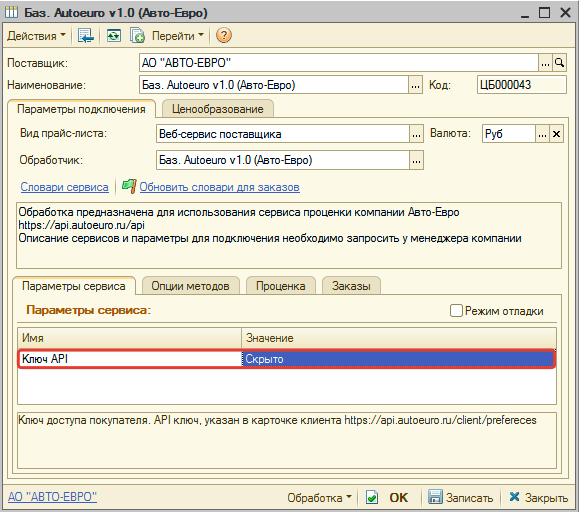Click the window icon in title bar
This screenshot has height=512, width=579.
tap(11, 12)
